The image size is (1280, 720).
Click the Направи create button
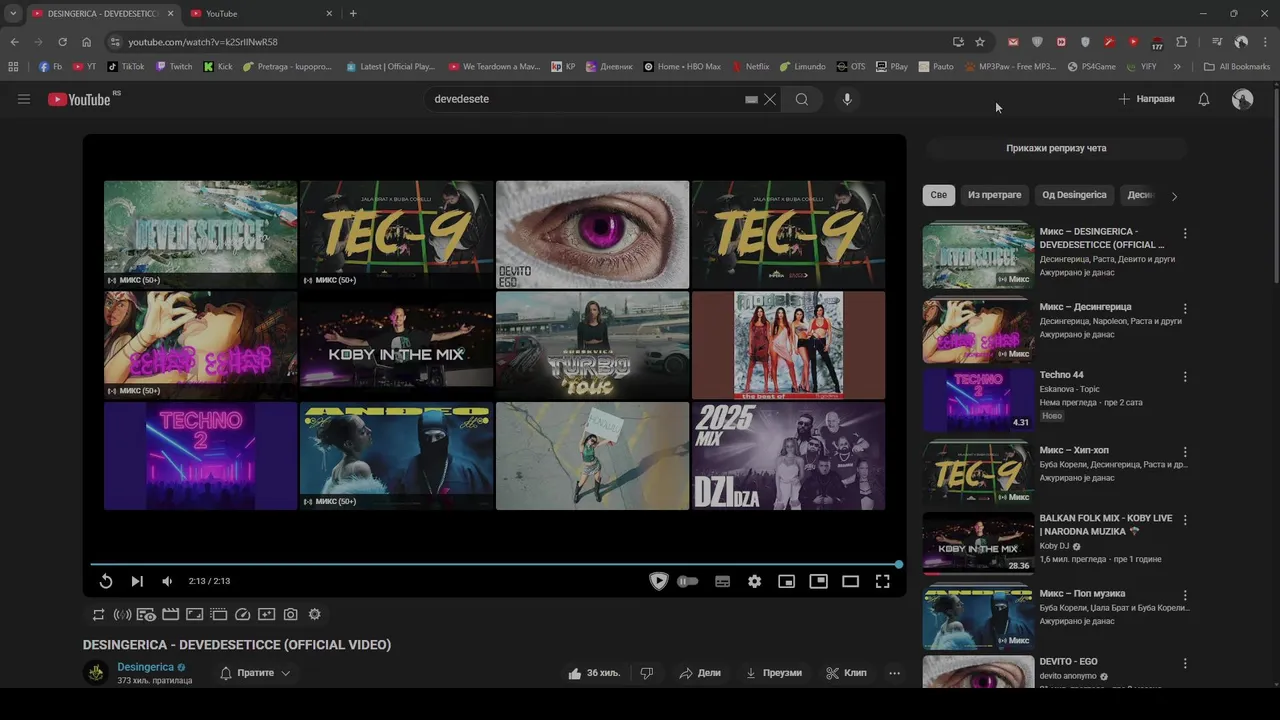click(1146, 99)
